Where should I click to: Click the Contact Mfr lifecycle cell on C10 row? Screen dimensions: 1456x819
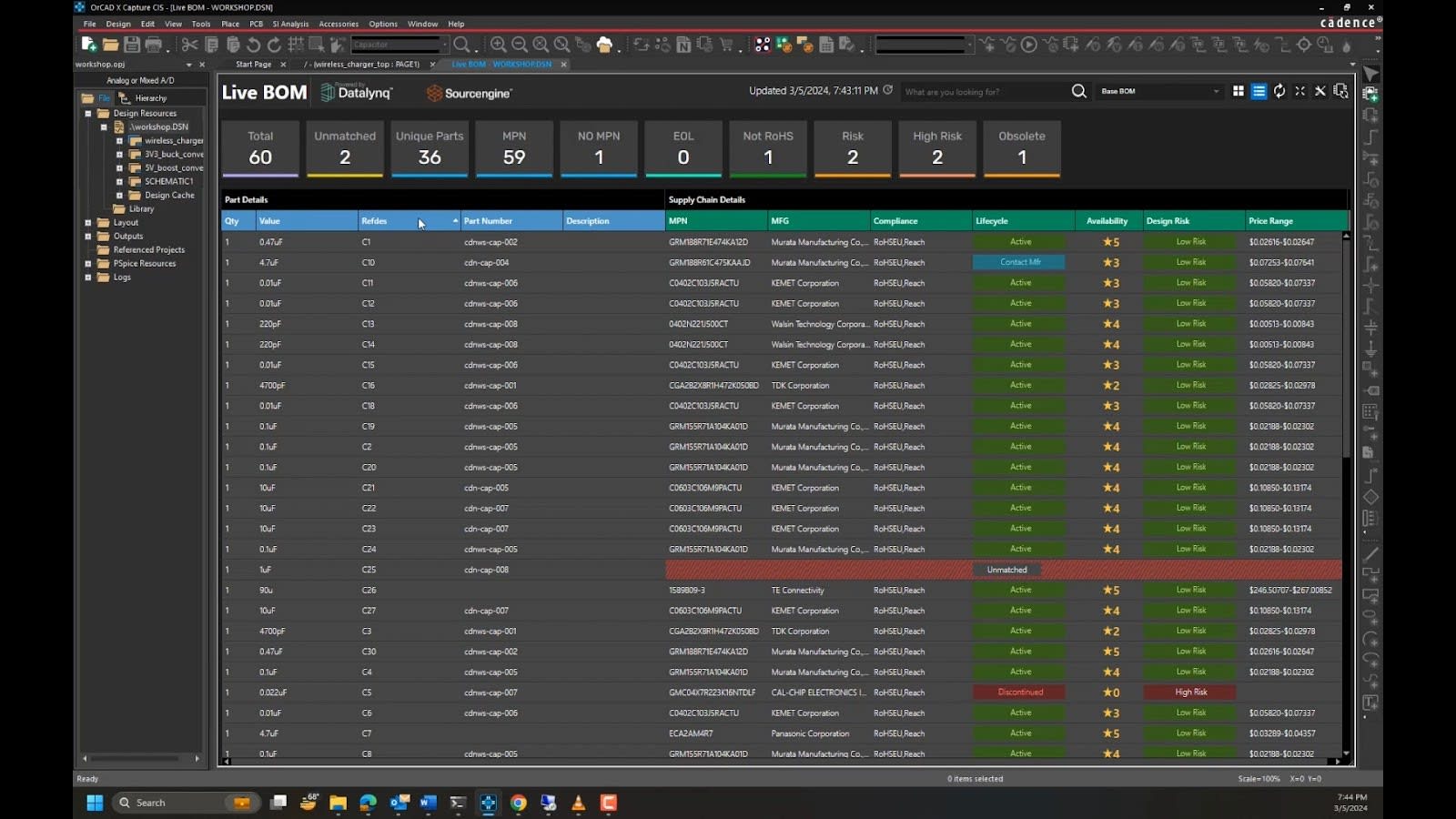(1019, 262)
